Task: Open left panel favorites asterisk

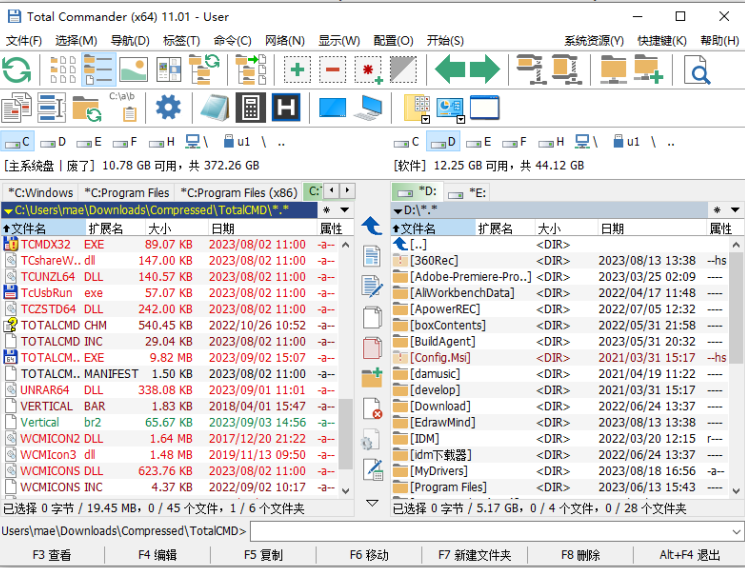Action: point(326,210)
